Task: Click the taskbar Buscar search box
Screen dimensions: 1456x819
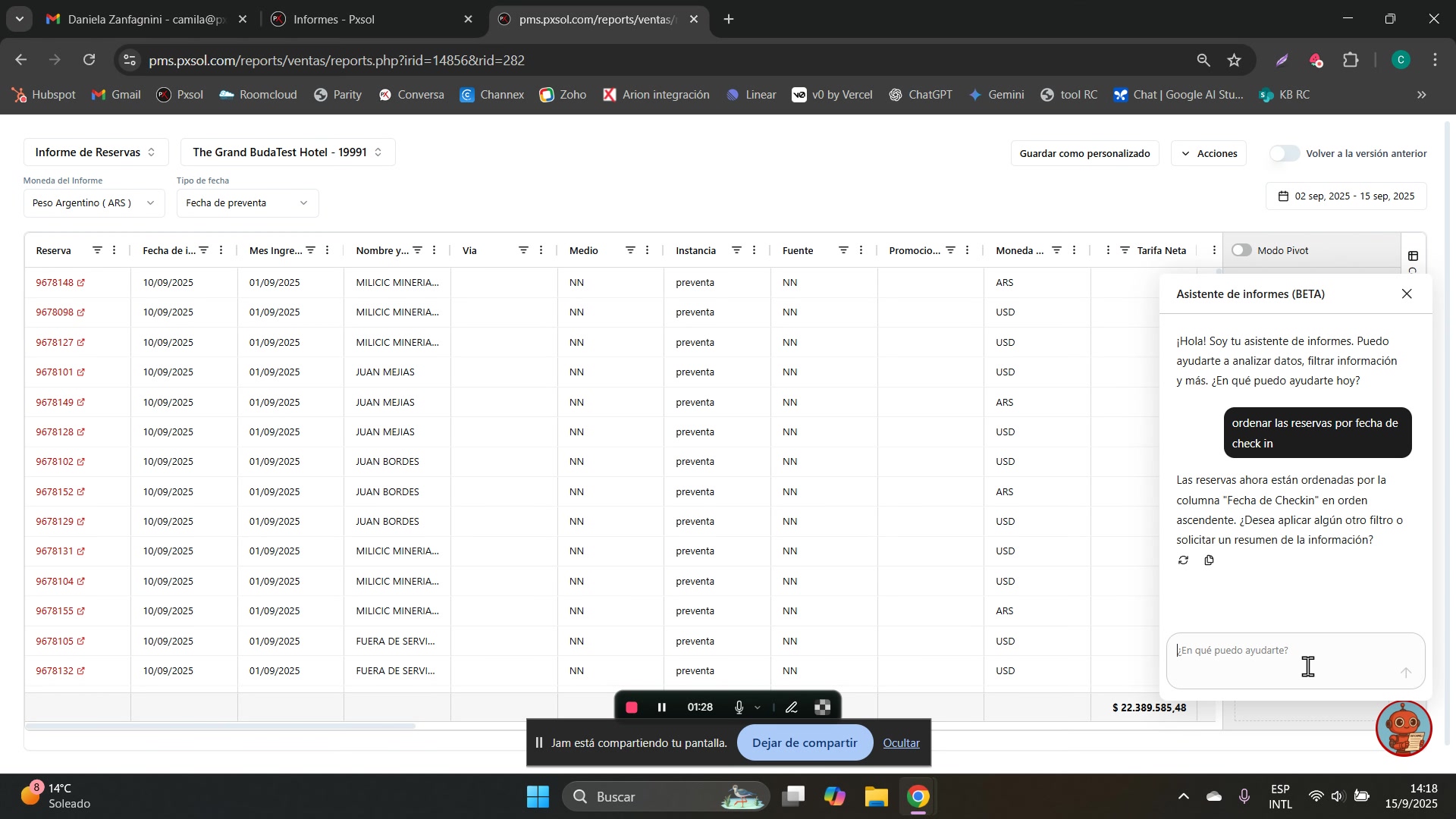Action: tap(666, 797)
